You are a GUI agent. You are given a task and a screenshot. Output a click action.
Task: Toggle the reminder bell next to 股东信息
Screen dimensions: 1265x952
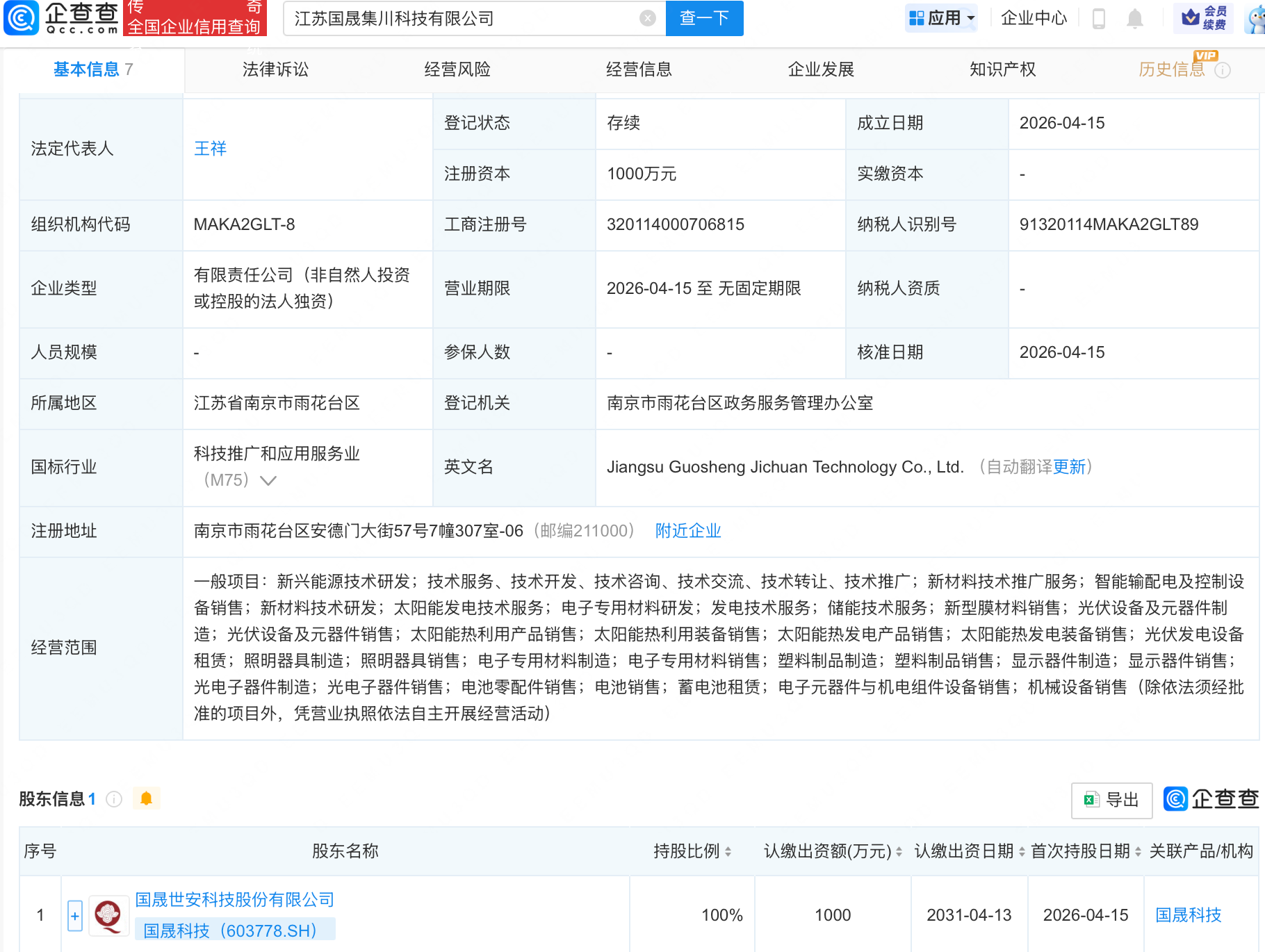pyautogui.click(x=146, y=798)
